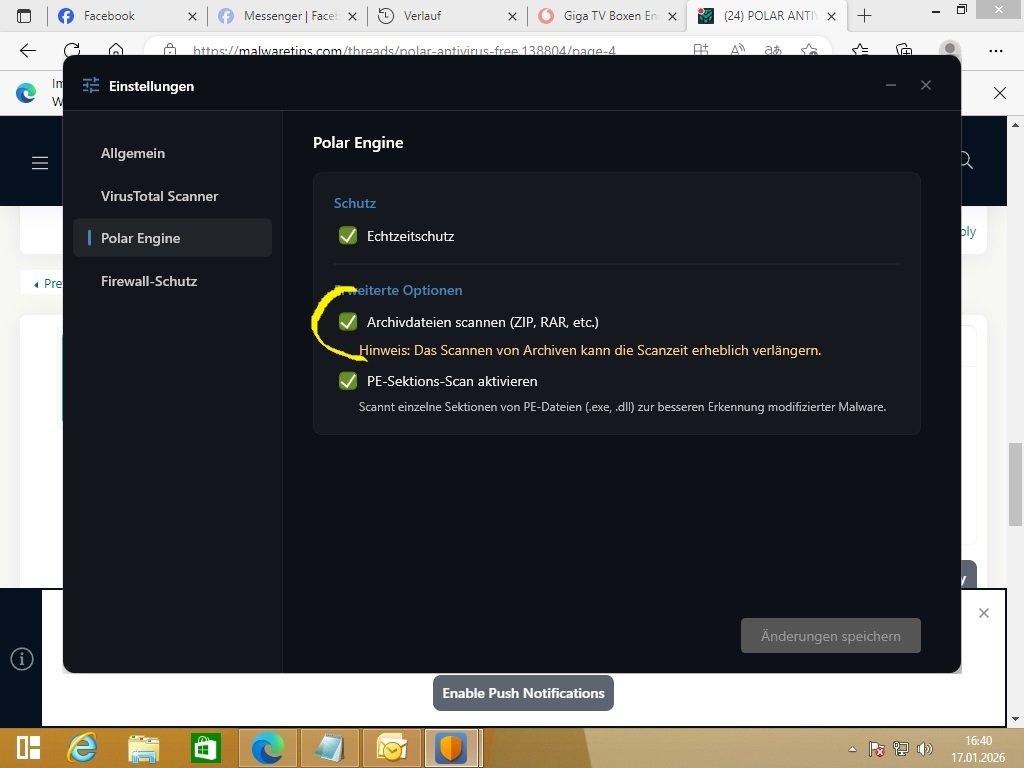The height and width of the screenshot is (768, 1024).
Task: Click the Prev pagination link
Action: [x=48, y=283]
